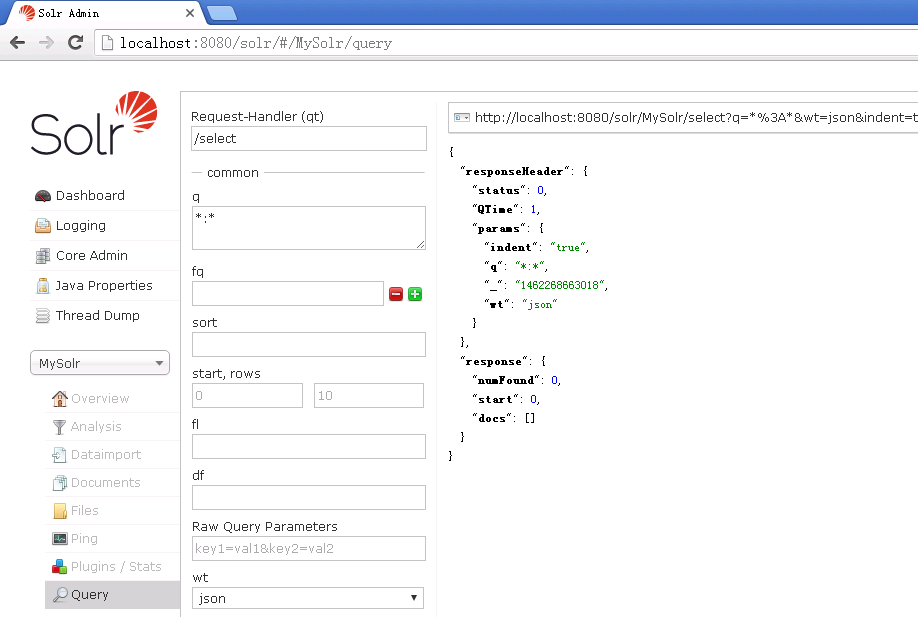Focus the q query textarea
The width and height of the screenshot is (918, 617).
(x=309, y=228)
